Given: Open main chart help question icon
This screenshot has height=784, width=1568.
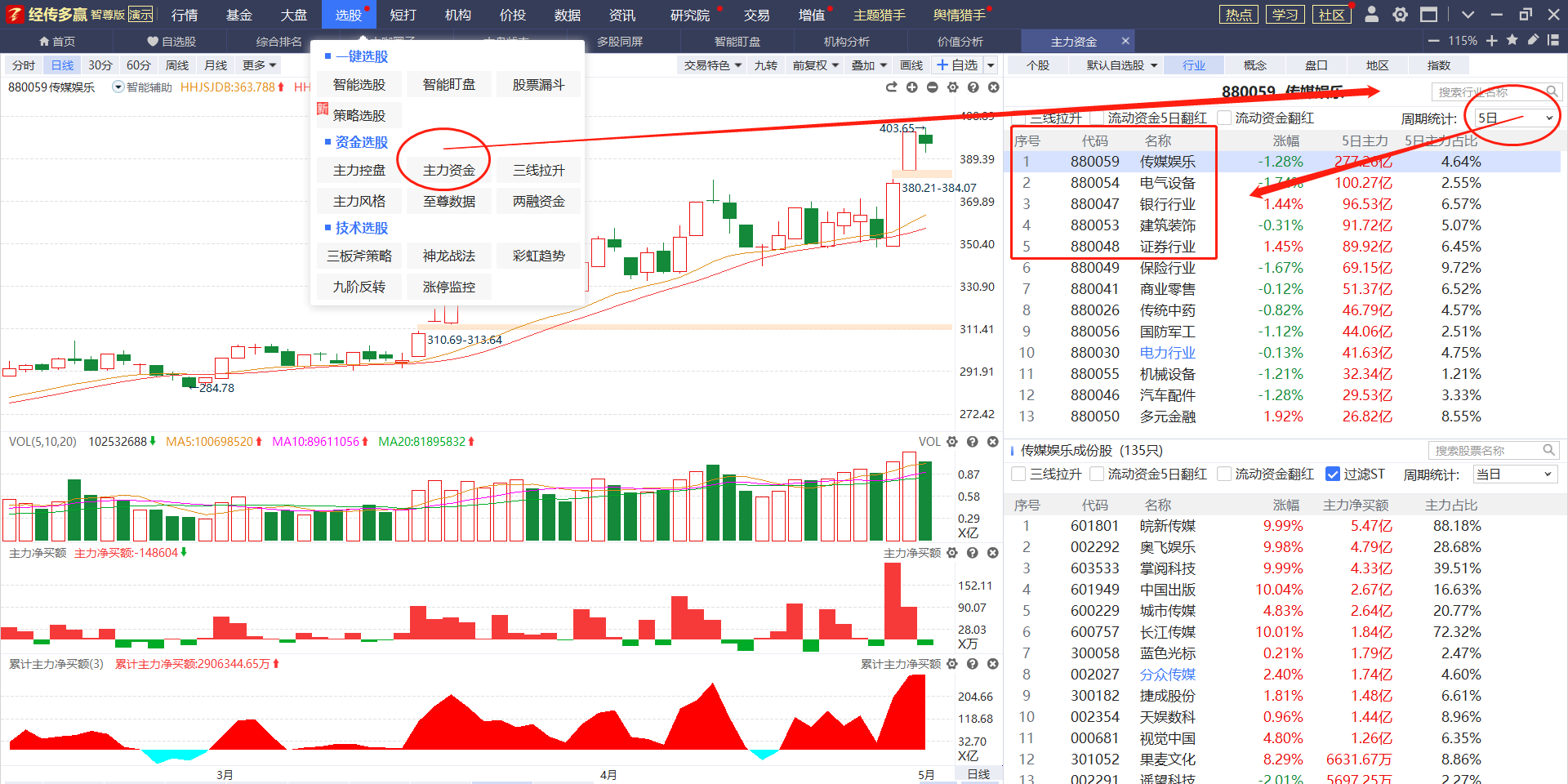Looking at the screenshot, I should coord(973,87).
